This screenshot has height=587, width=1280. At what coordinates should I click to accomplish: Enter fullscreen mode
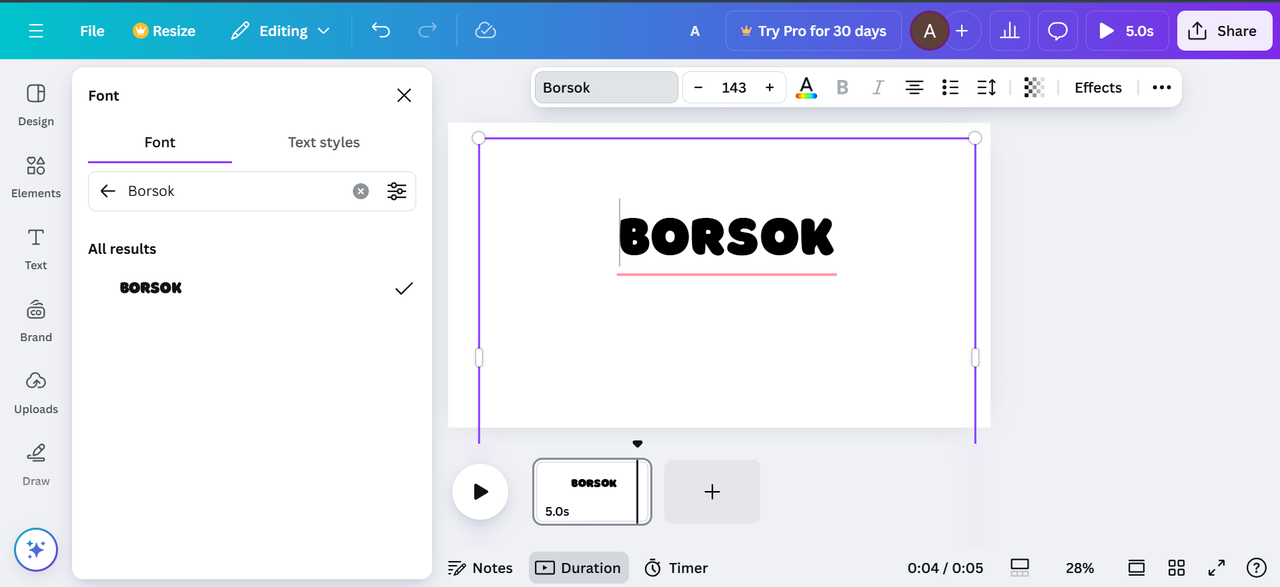[1217, 568]
